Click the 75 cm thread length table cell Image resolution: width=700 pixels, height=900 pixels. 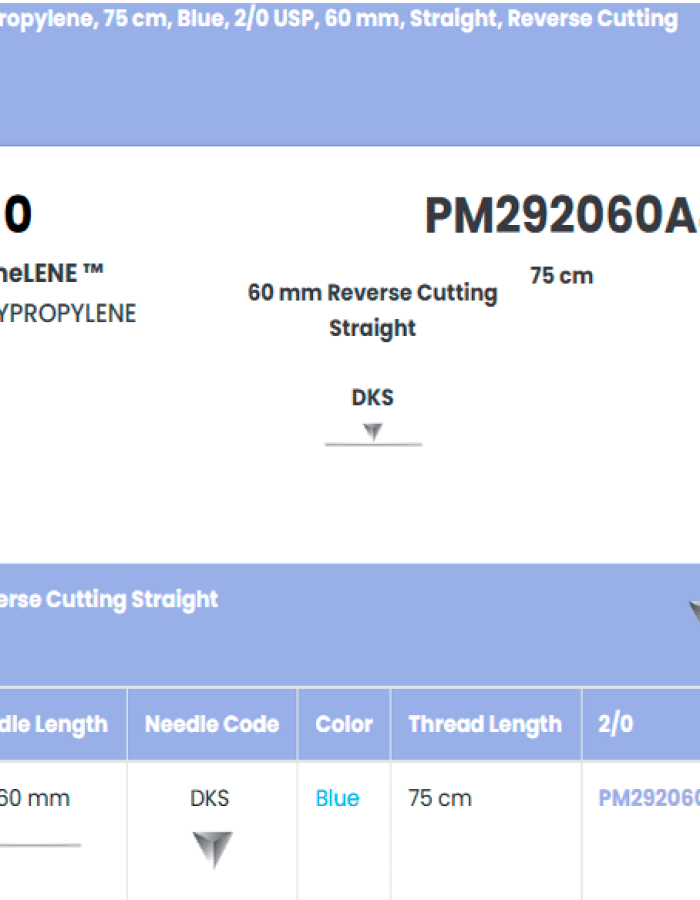click(440, 798)
